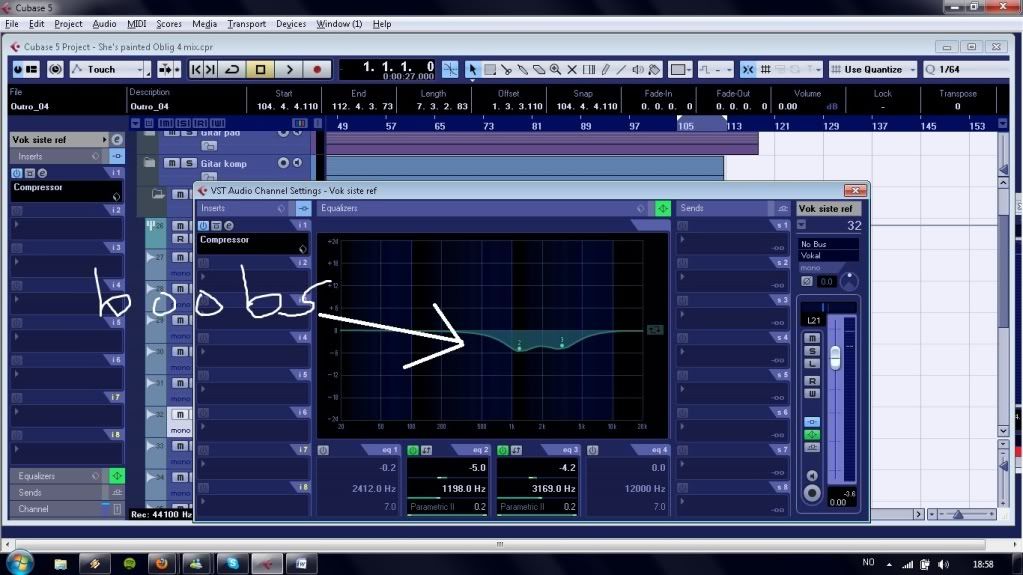
Task: Expand the Sends section in the Inspector
Action: tap(60, 493)
